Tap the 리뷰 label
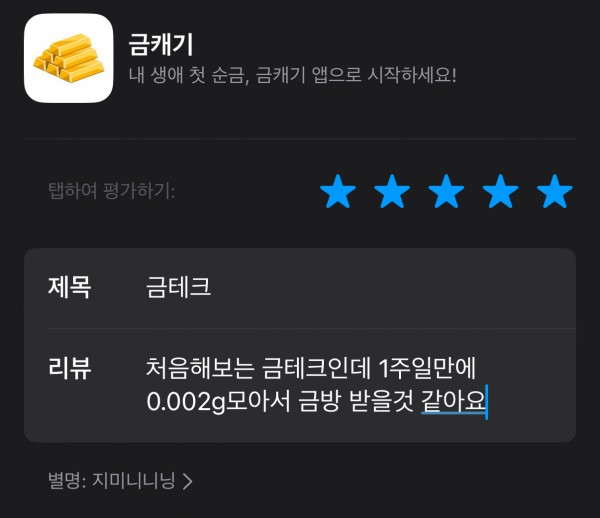The image size is (600, 518). pyautogui.click(x=69, y=368)
